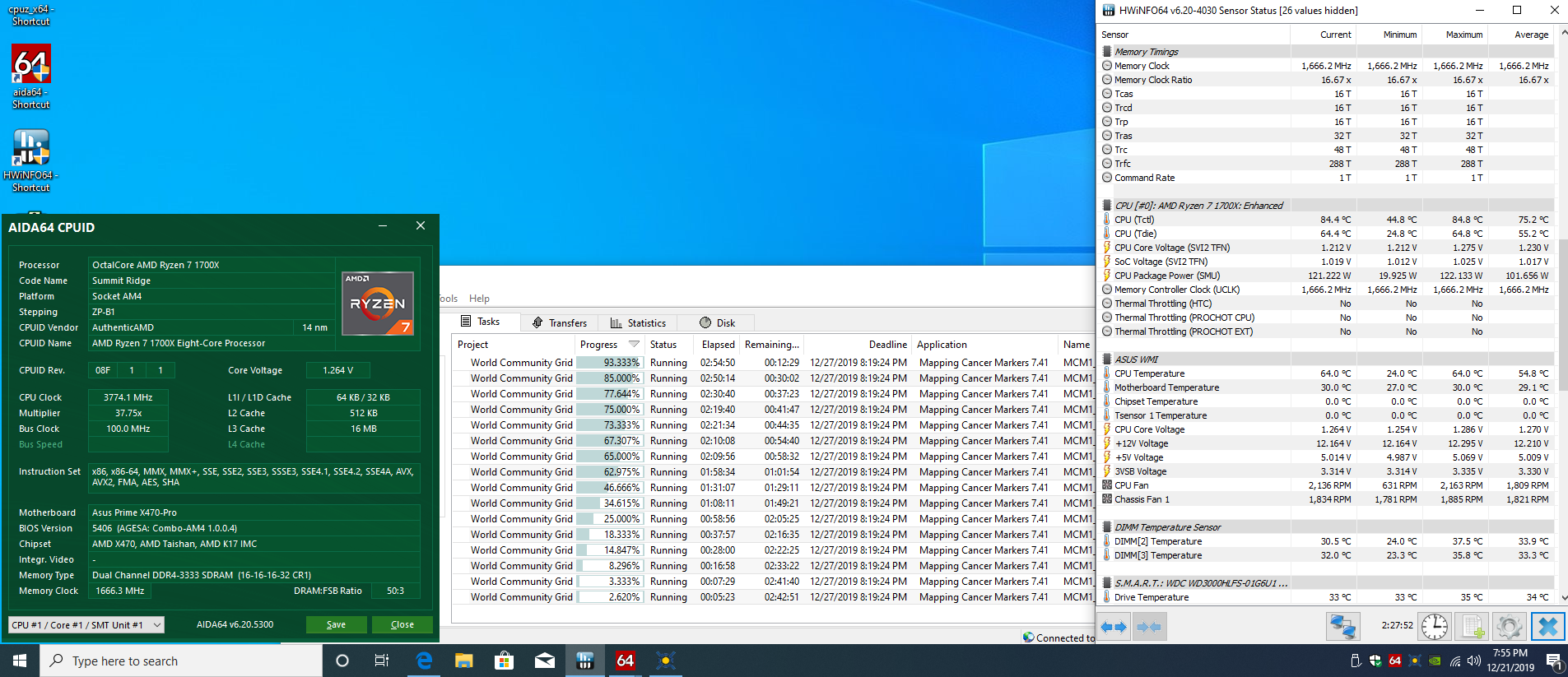Collapse DIMM Temperature Sensor group
1568x677 pixels.
[1107, 527]
